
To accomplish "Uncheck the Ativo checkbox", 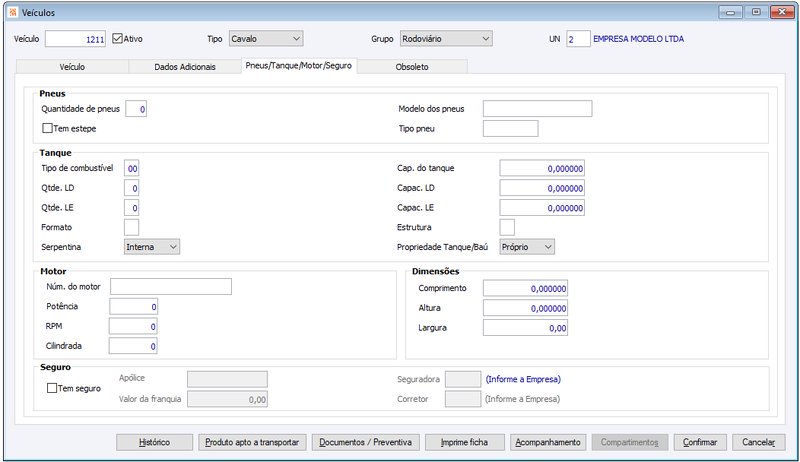I will tap(117, 39).
